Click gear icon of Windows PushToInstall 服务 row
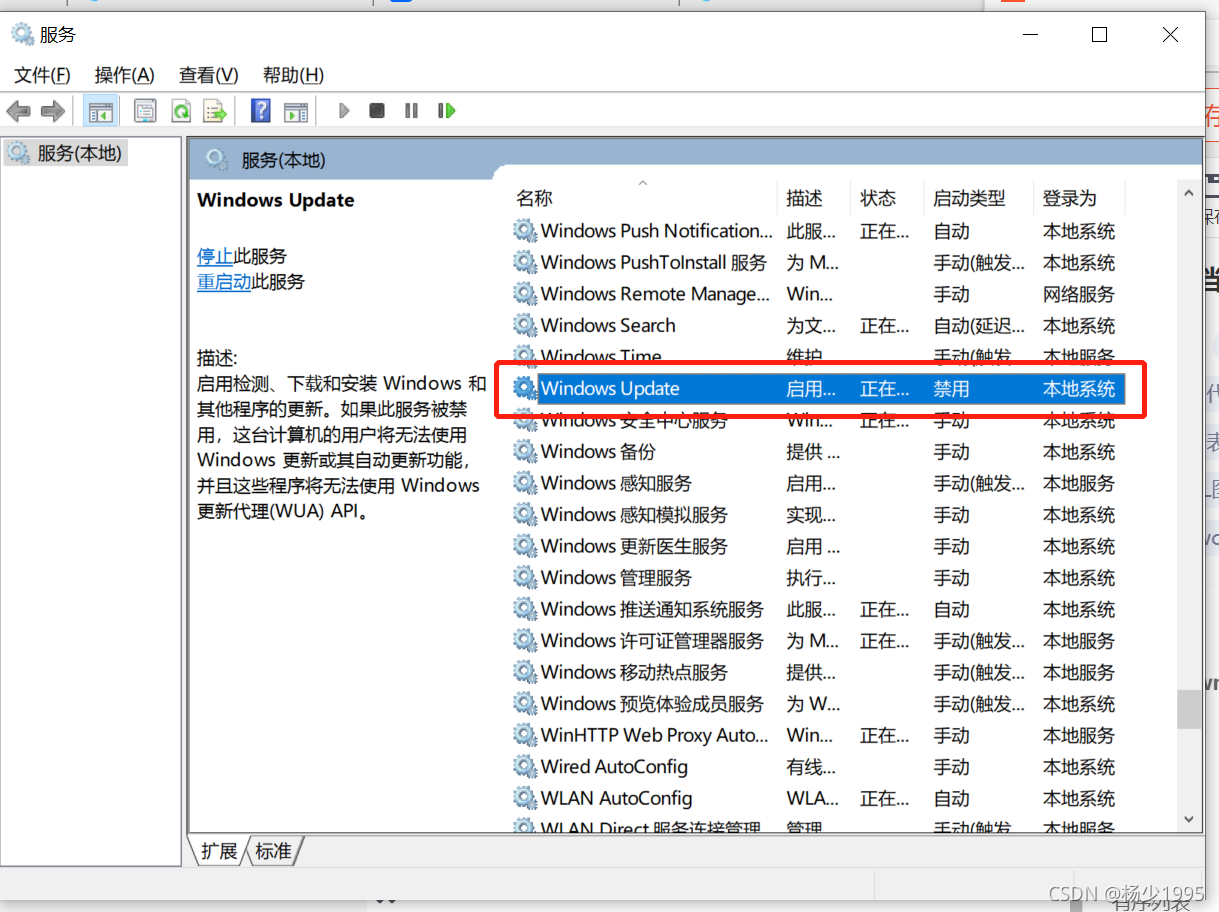 525,262
